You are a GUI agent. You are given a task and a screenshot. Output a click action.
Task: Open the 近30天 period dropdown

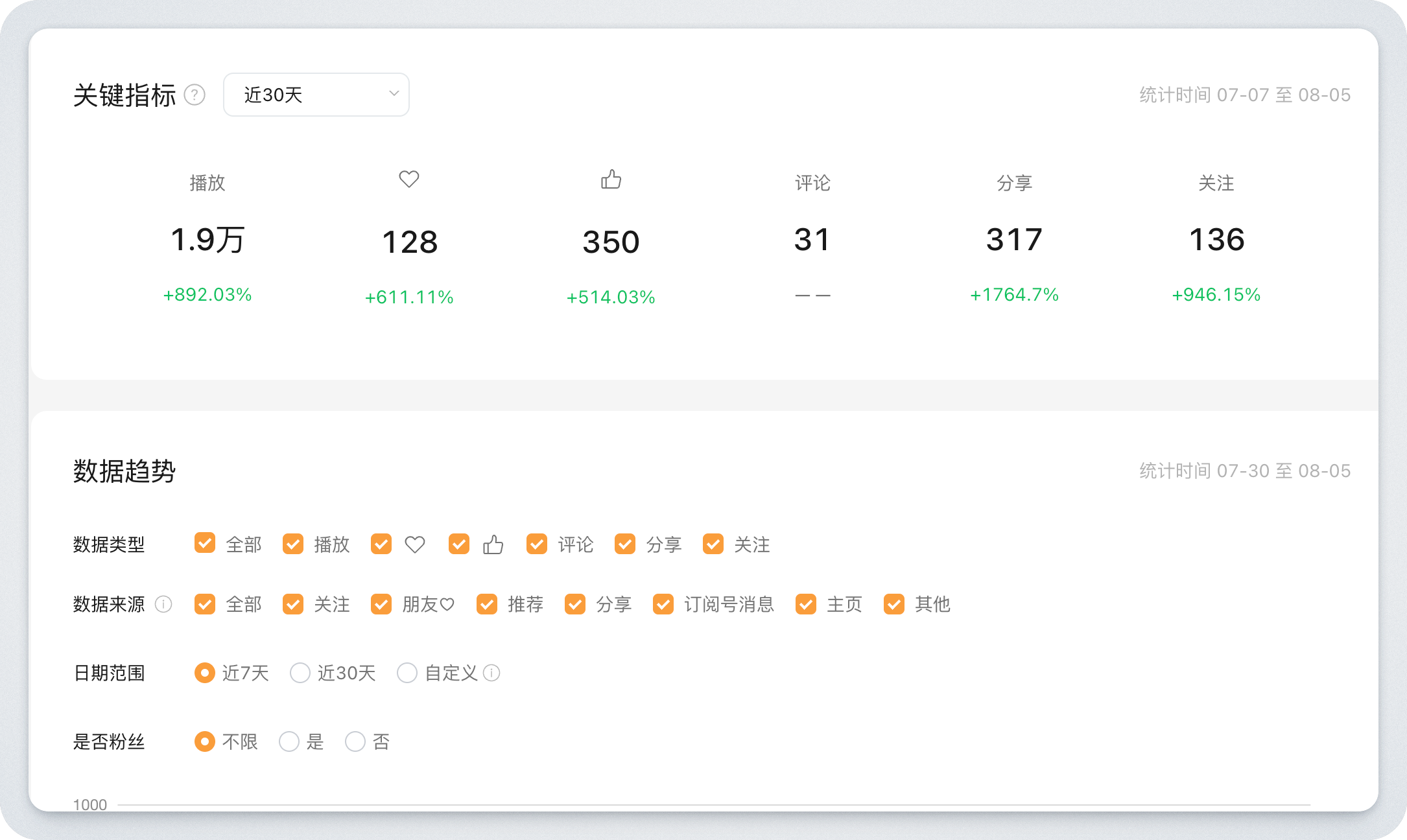tap(316, 95)
